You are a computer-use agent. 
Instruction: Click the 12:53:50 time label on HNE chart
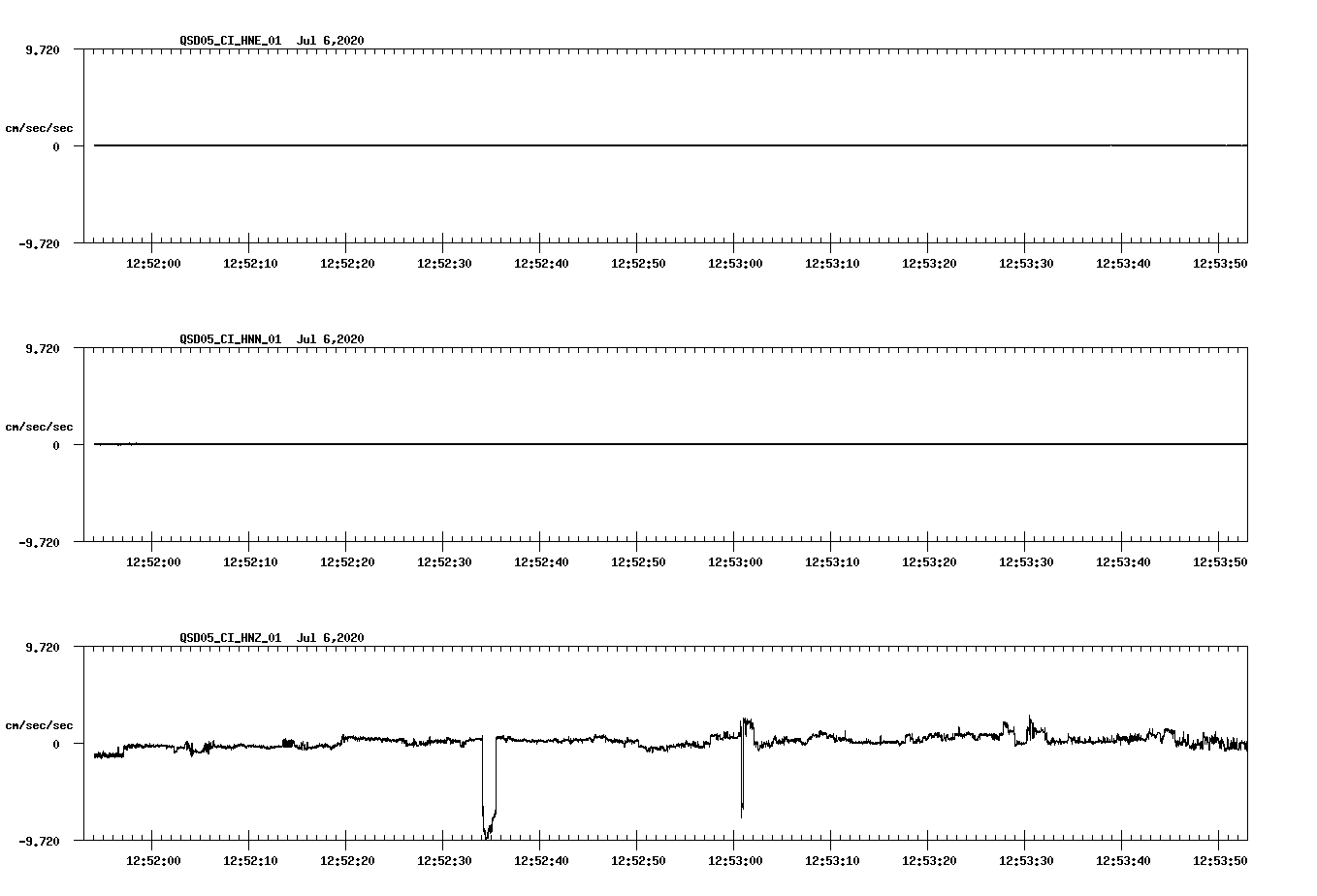(x=1220, y=263)
